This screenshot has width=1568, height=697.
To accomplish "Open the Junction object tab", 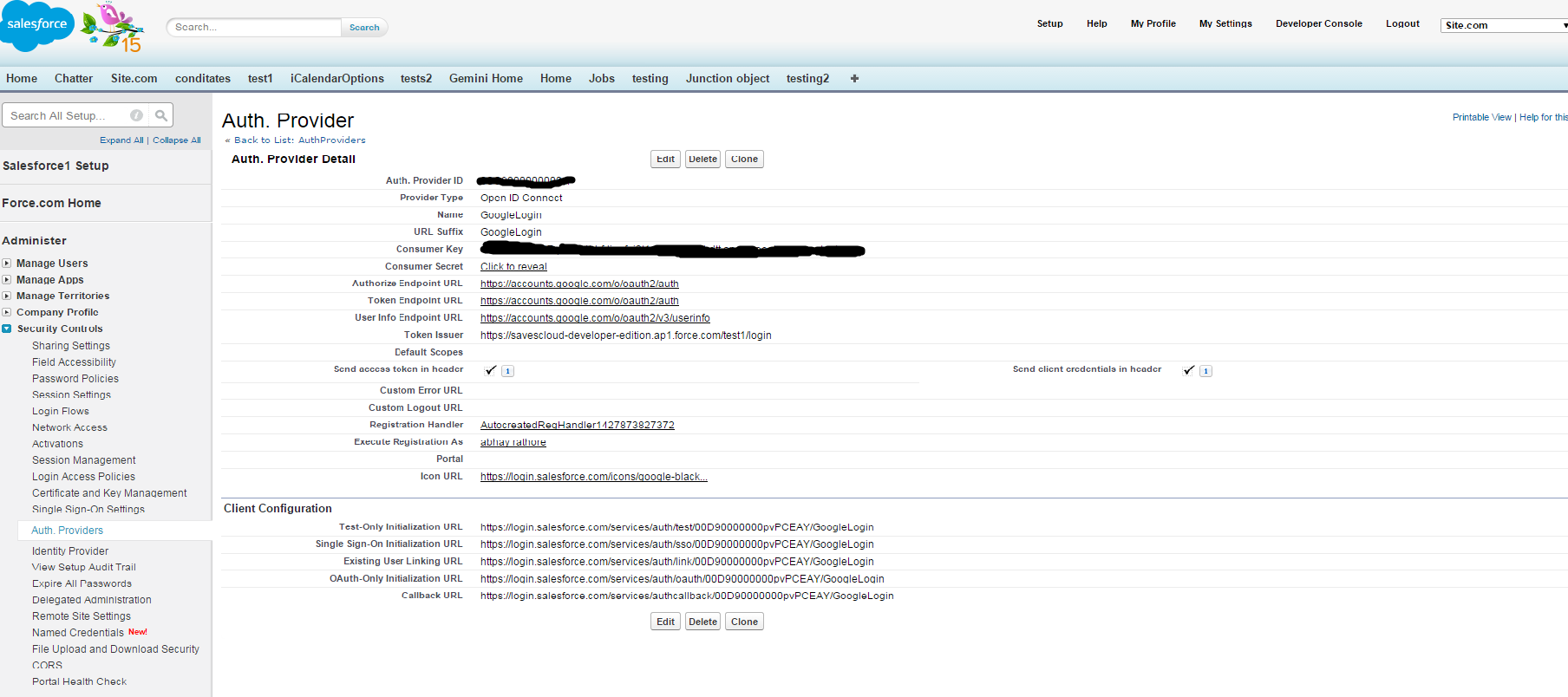I will coord(728,78).
